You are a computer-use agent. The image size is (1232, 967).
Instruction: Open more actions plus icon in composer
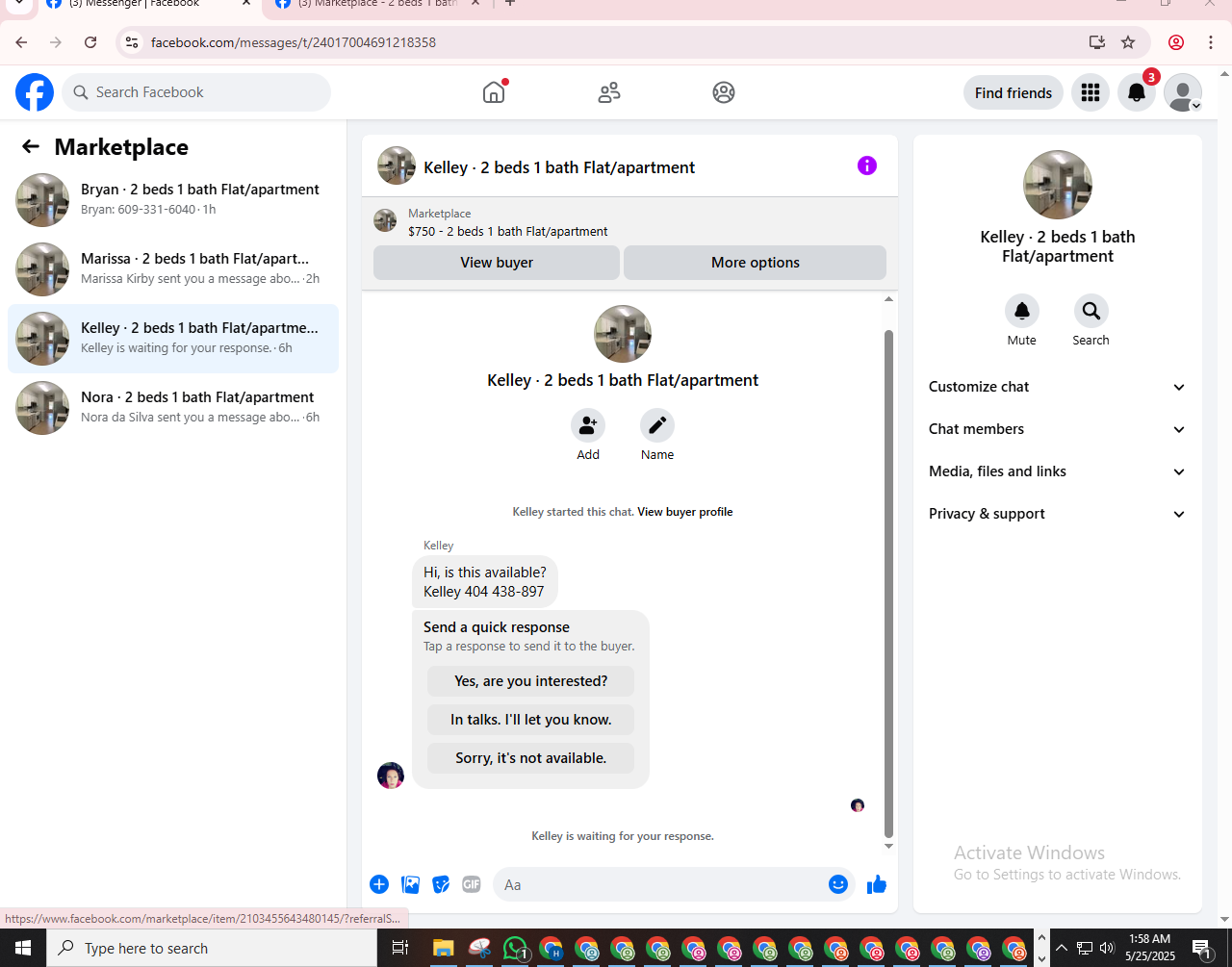(379, 884)
